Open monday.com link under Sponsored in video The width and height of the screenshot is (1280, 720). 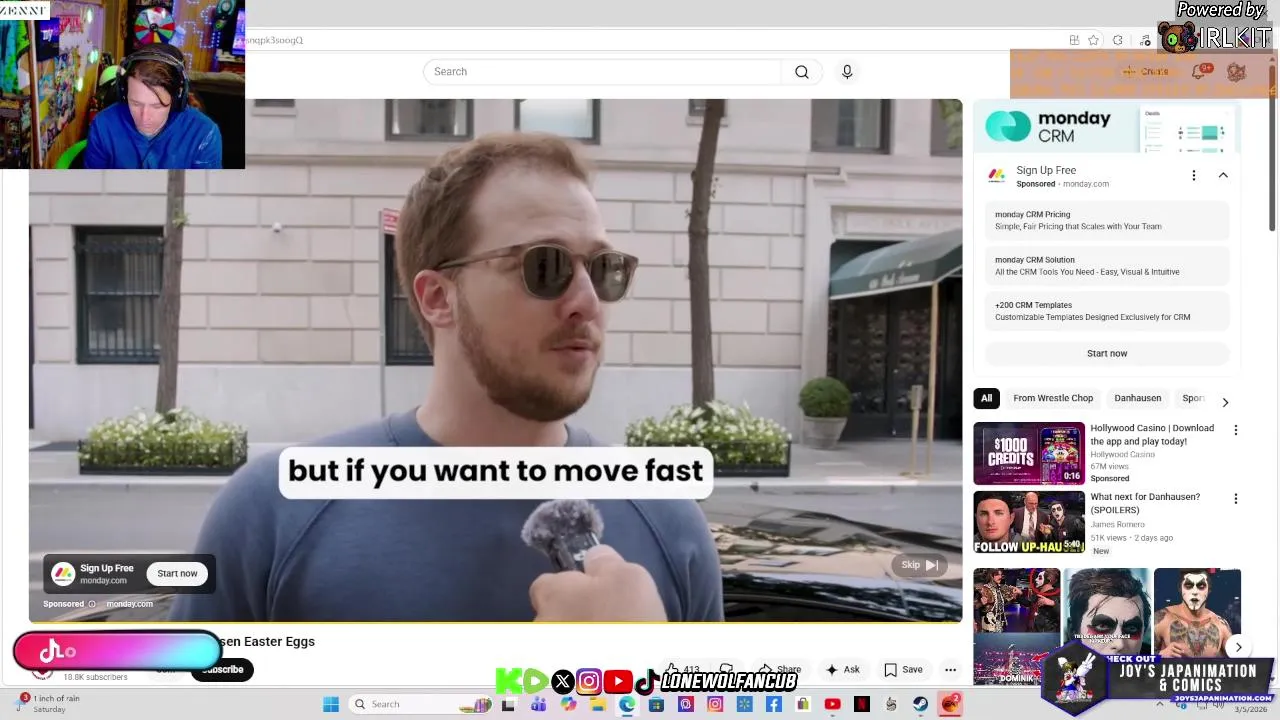[129, 604]
